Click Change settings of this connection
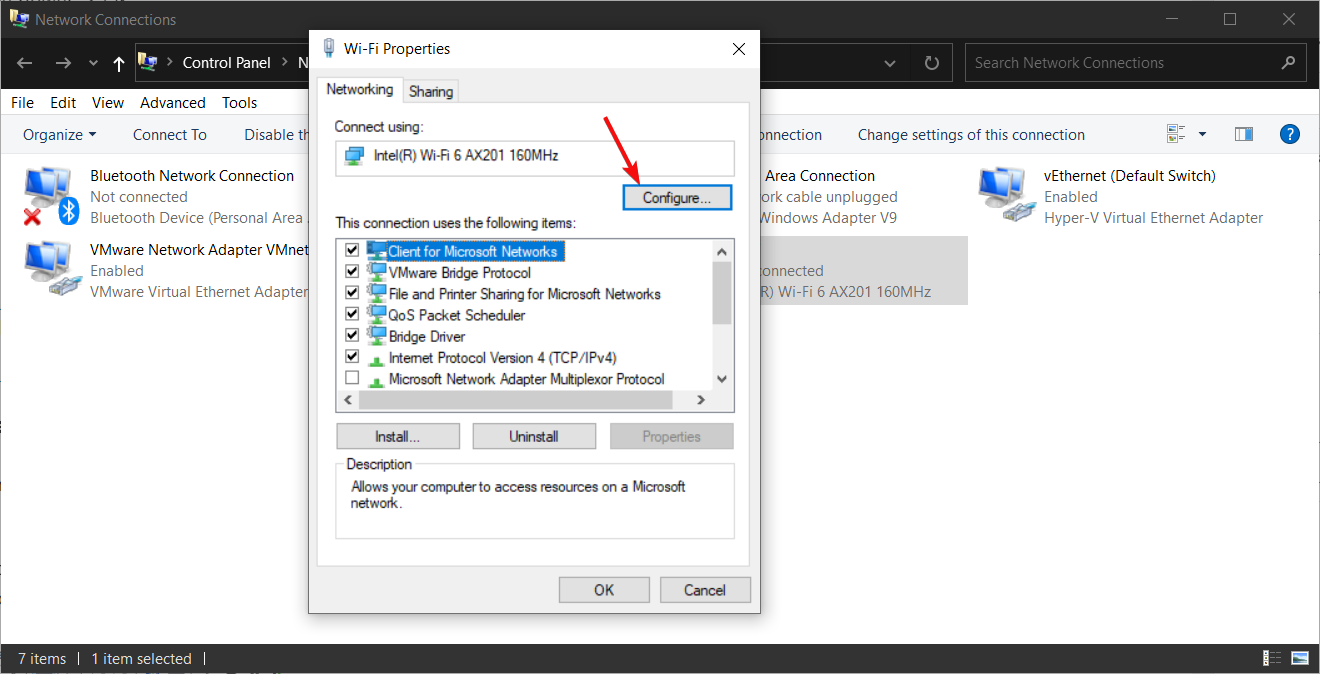 click(971, 134)
